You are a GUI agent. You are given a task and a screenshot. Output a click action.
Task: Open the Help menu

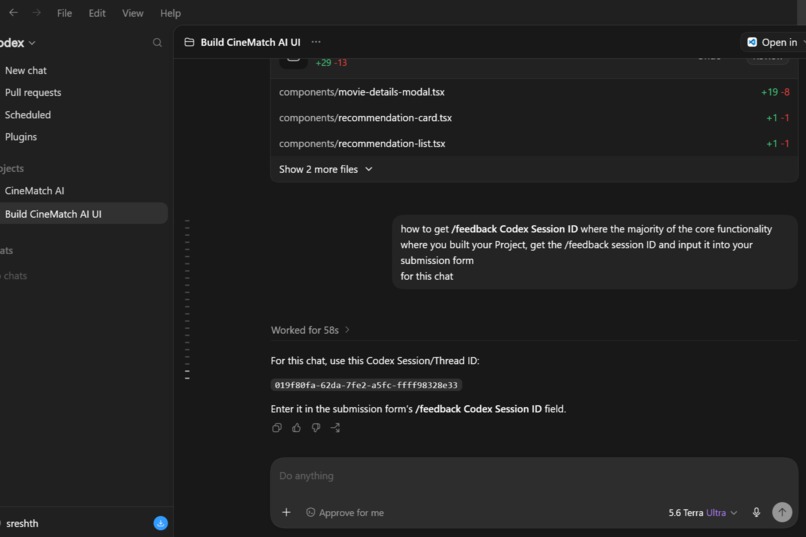[x=170, y=13]
